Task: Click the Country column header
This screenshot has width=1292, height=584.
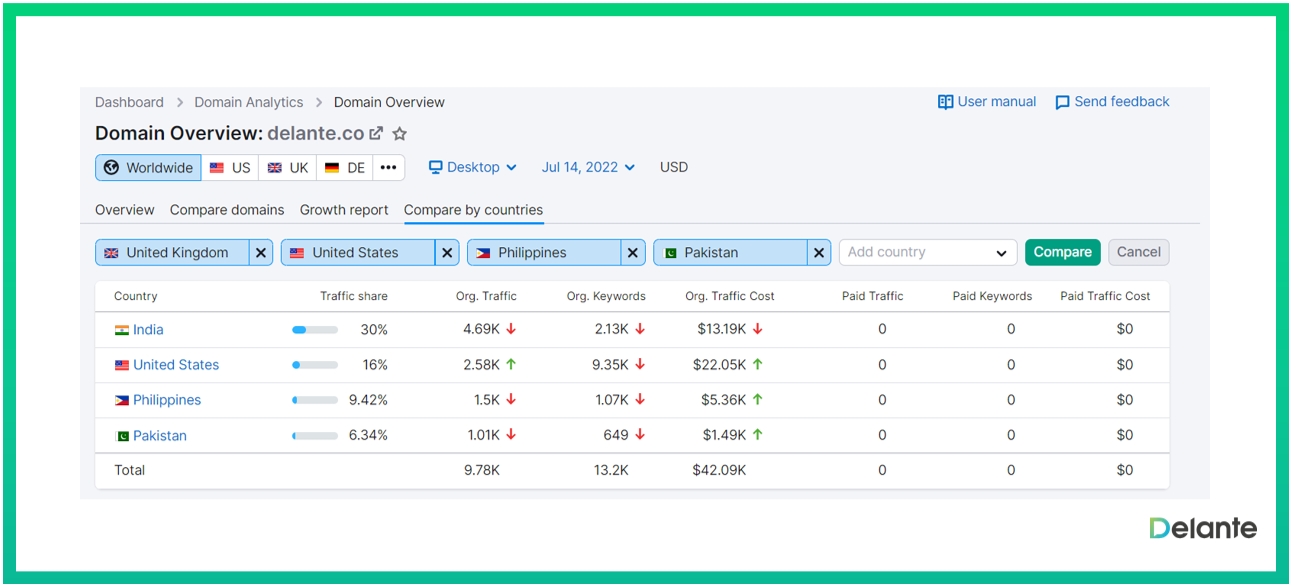Action: tap(136, 296)
